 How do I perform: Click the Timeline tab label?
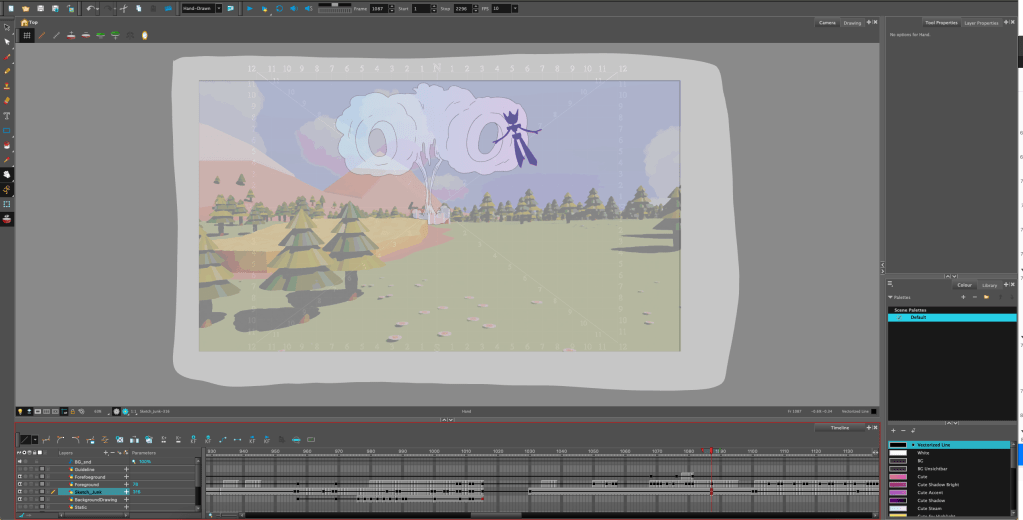click(839, 427)
